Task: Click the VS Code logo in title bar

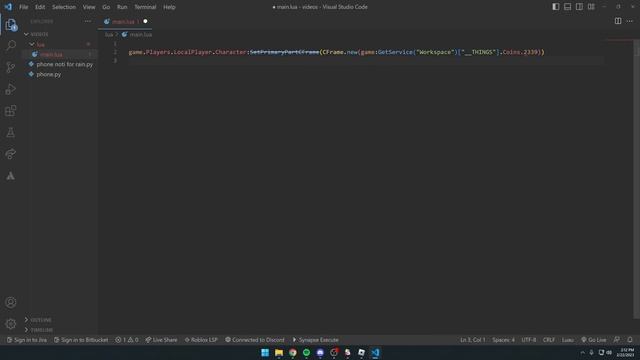Action: click(8, 7)
